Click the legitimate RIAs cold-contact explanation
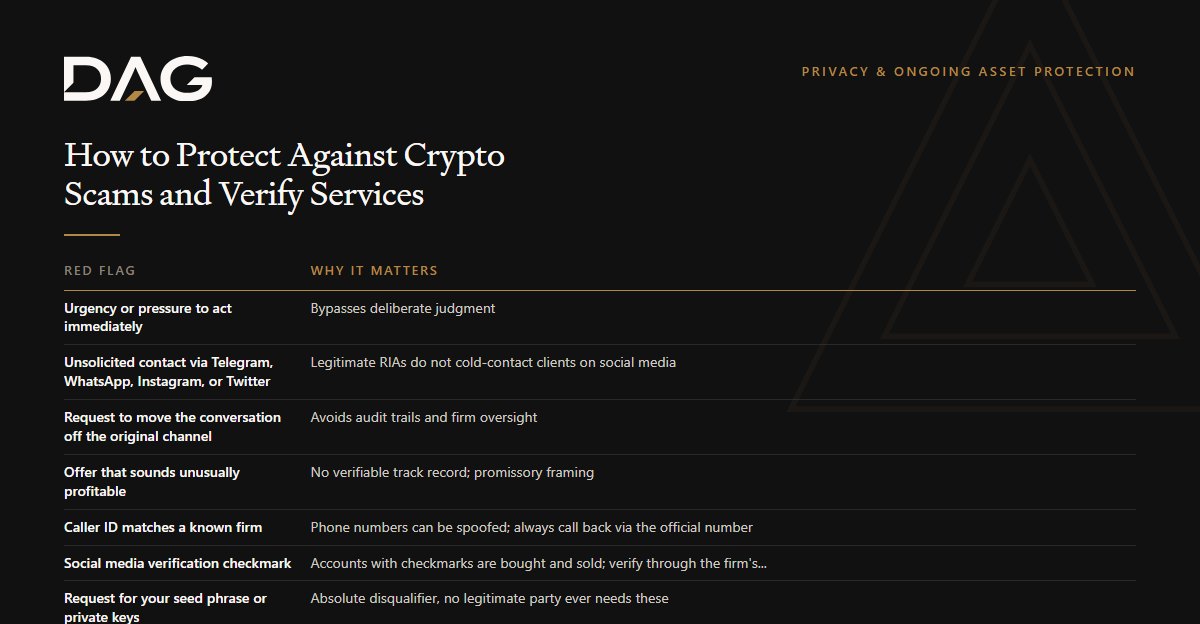The height and width of the screenshot is (624, 1200). click(493, 362)
